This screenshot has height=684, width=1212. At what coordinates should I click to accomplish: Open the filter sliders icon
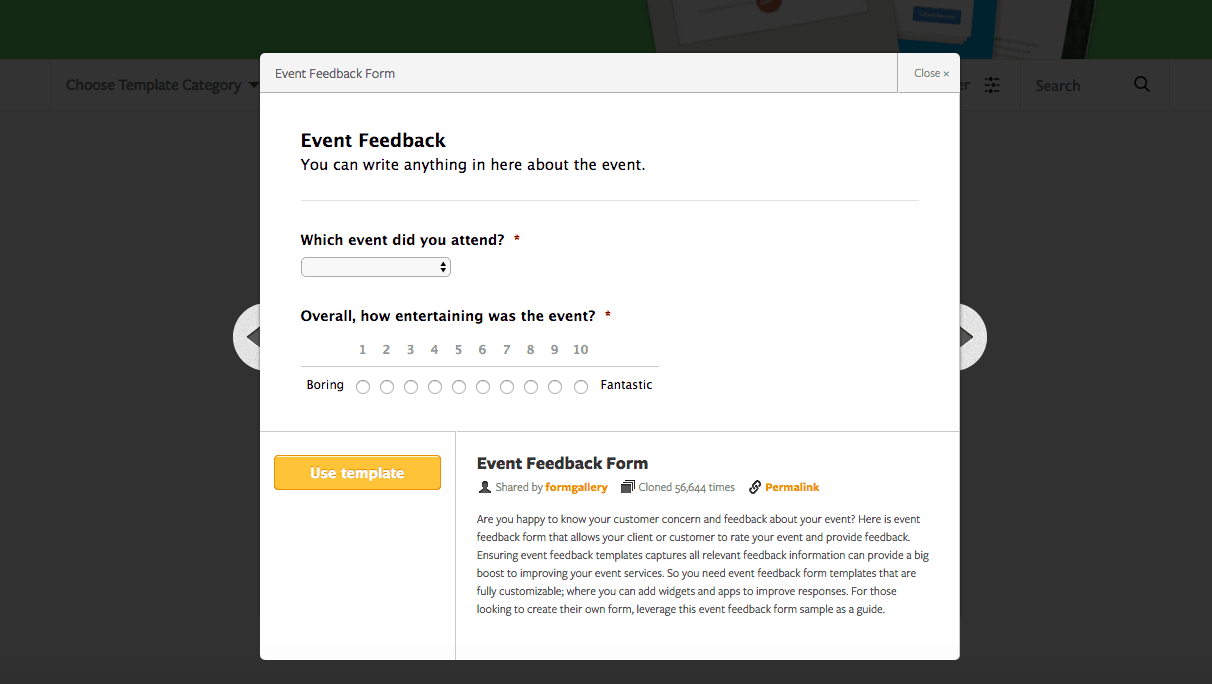point(992,85)
